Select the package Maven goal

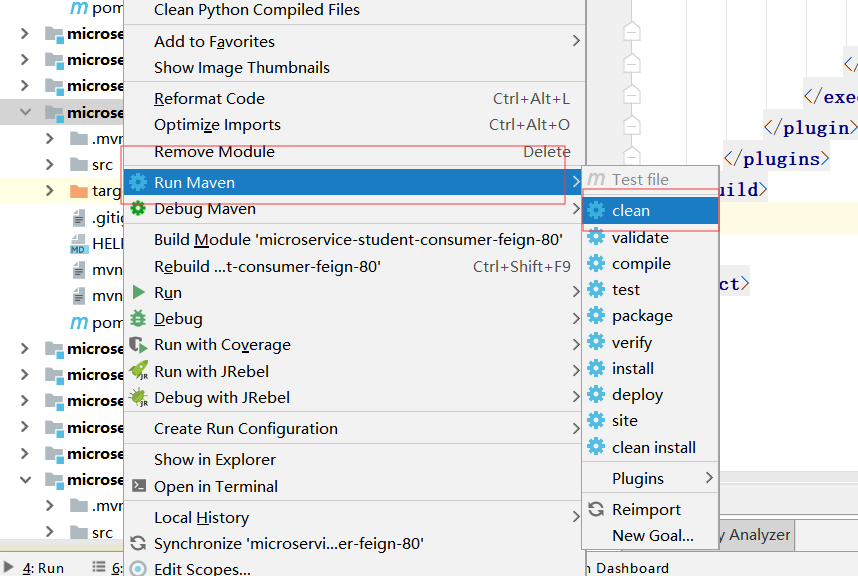(x=650, y=316)
